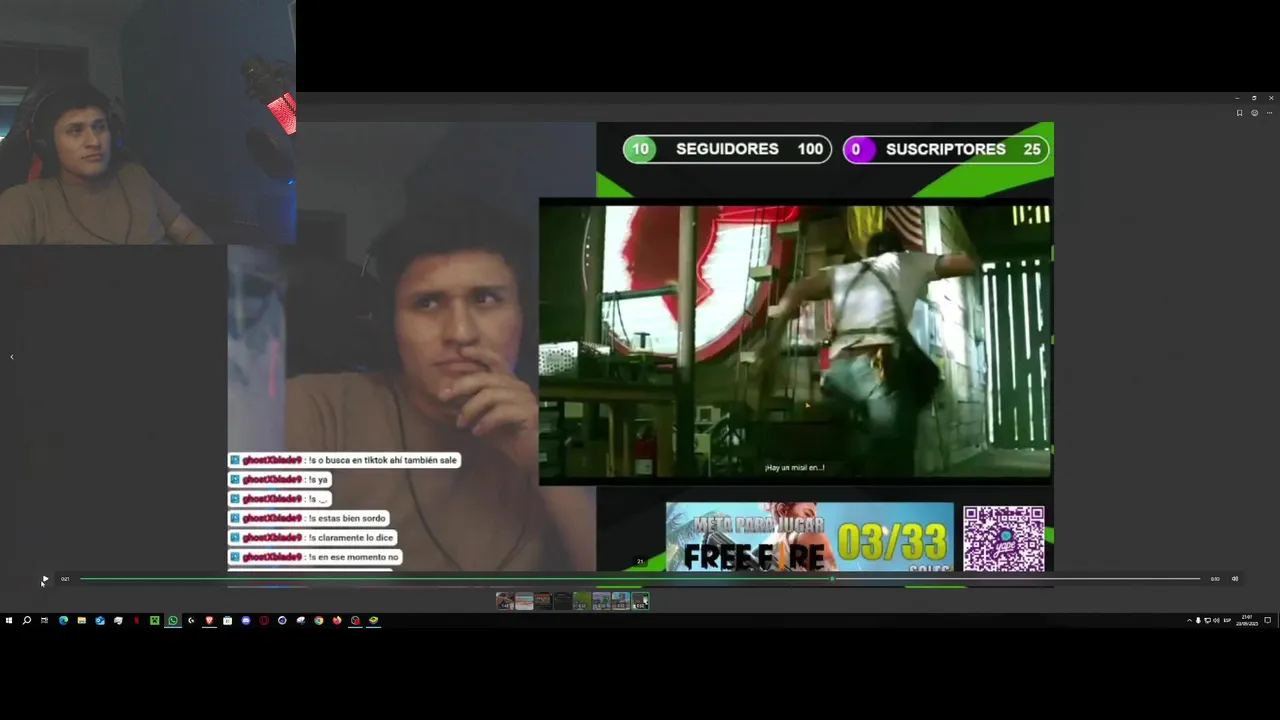
Task: Open the clock and calendar flyout
Action: click(1247, 620)
